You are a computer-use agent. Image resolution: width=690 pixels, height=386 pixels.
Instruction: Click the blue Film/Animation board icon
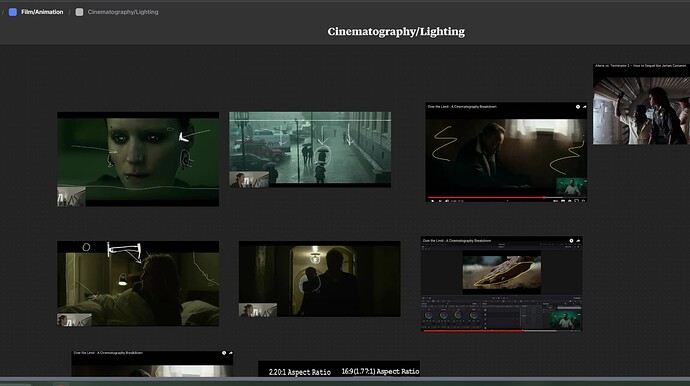coord(13,12)
